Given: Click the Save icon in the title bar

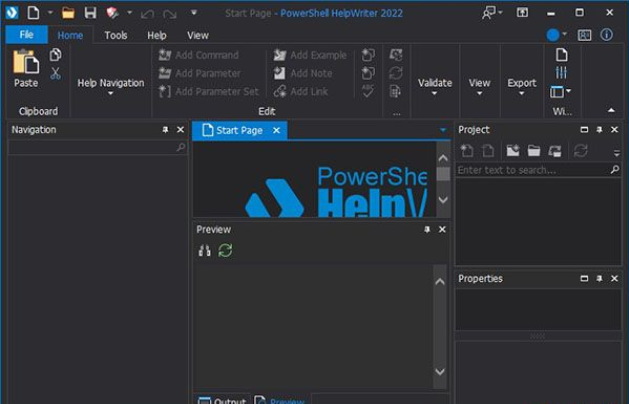Looking at the screenshot, I should (90, 12).
